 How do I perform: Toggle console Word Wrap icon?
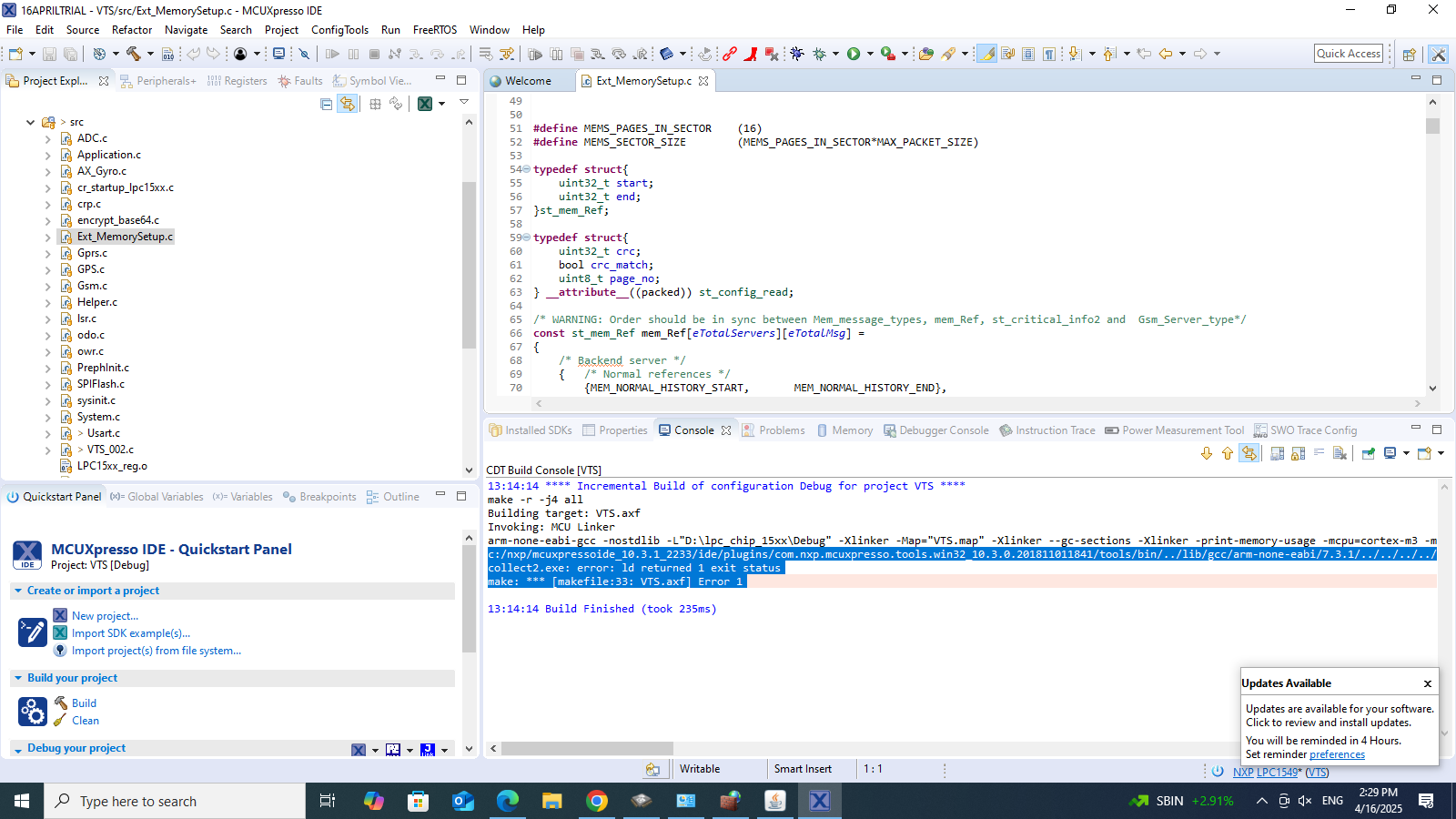coord(1319,453)
